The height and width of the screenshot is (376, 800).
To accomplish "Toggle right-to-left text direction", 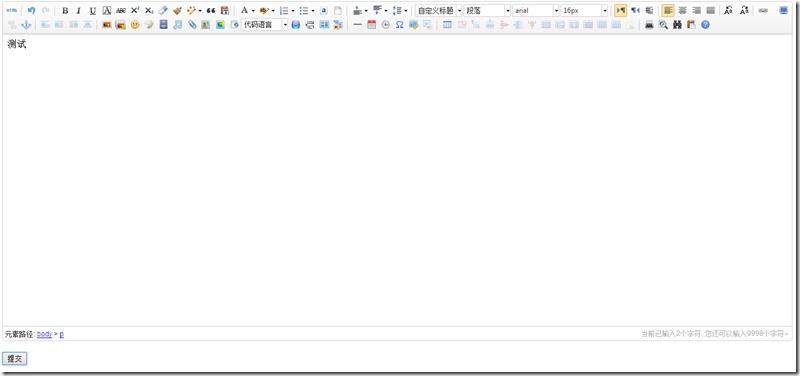I will tap(635, 10).
